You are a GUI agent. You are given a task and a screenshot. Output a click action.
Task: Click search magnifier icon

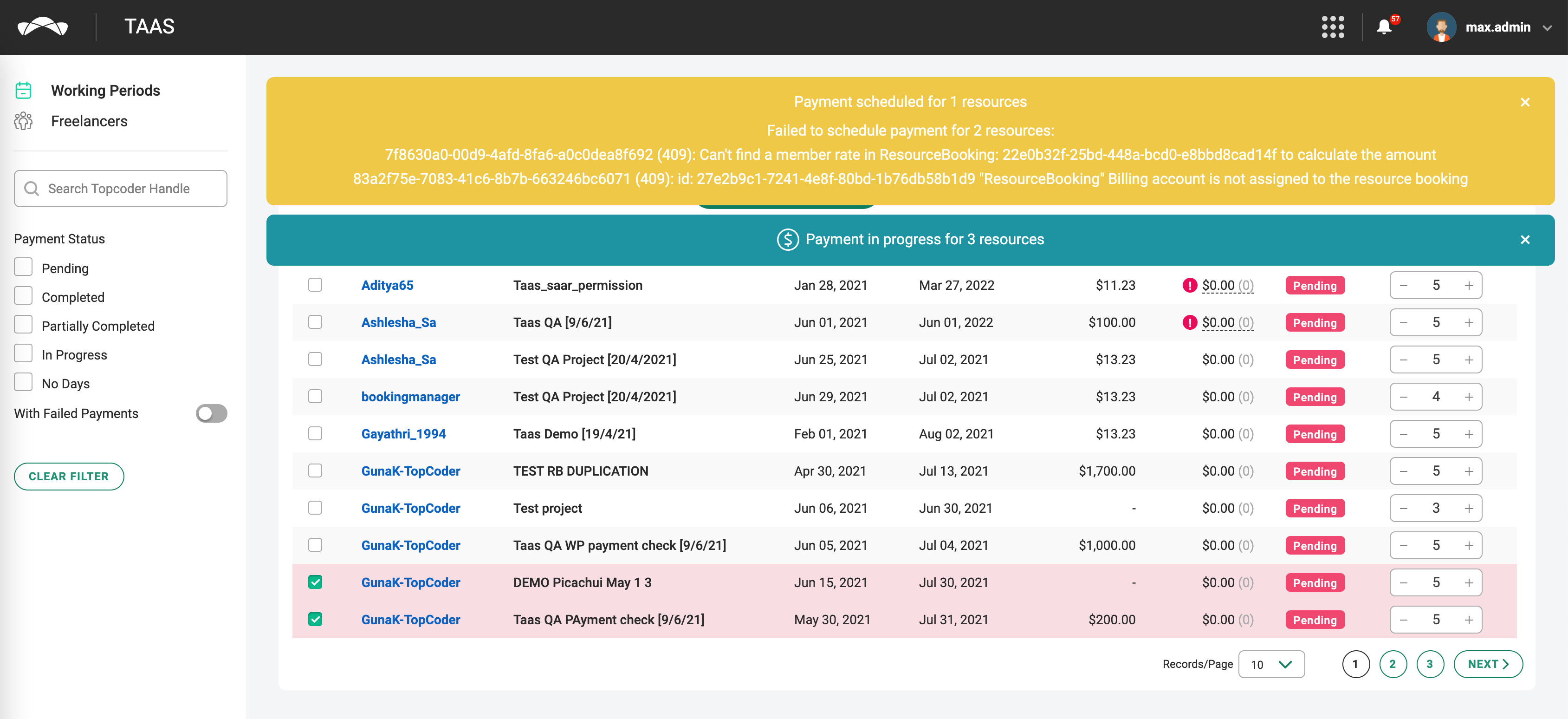(32, 189)
